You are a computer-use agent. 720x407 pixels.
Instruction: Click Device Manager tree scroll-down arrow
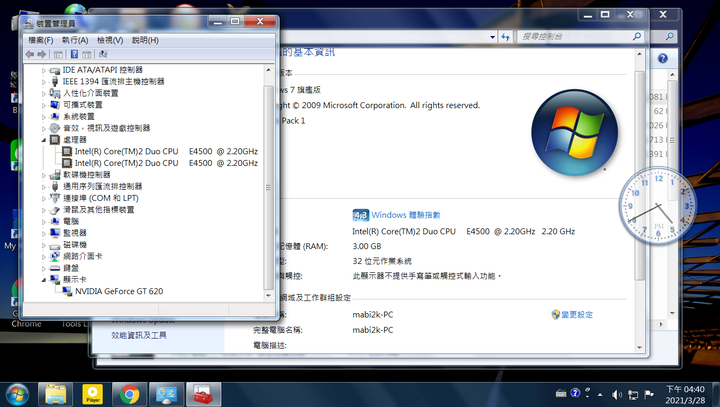click(x=269, y=296)
